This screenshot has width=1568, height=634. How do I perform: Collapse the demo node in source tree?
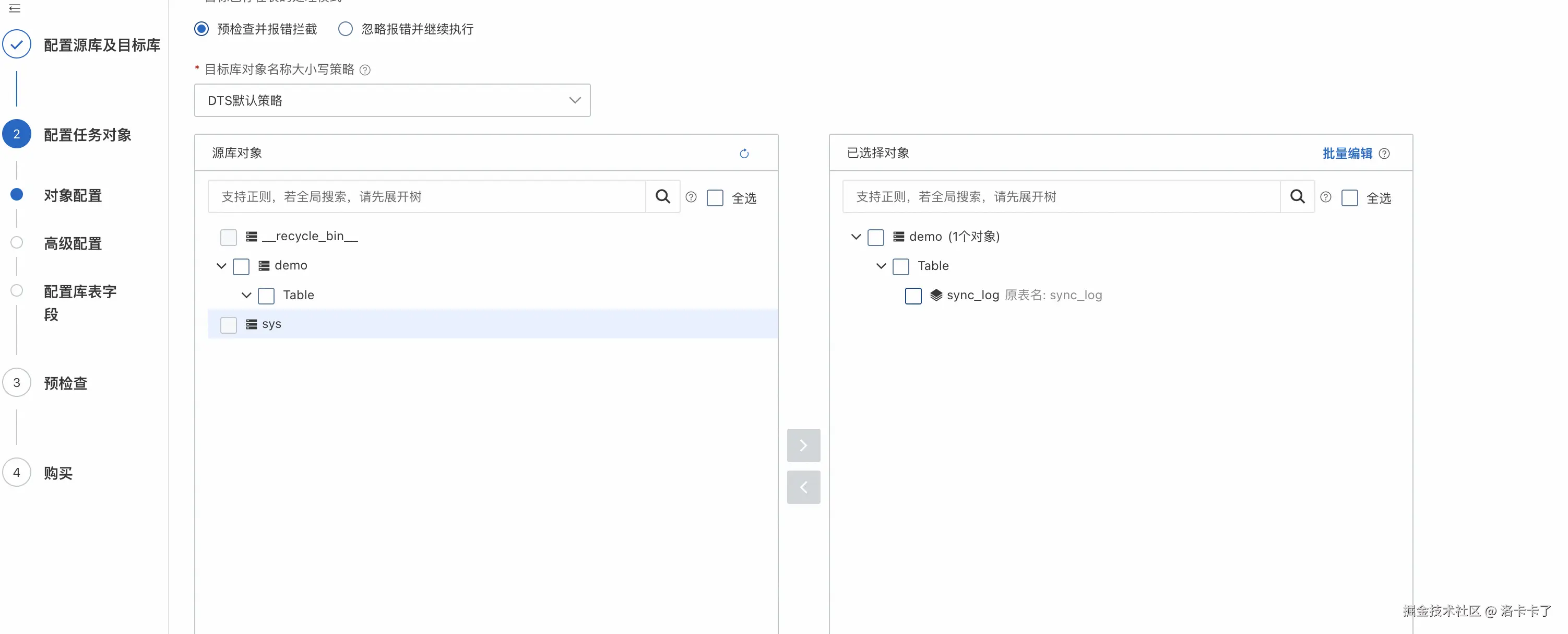[x=221, y=266]
